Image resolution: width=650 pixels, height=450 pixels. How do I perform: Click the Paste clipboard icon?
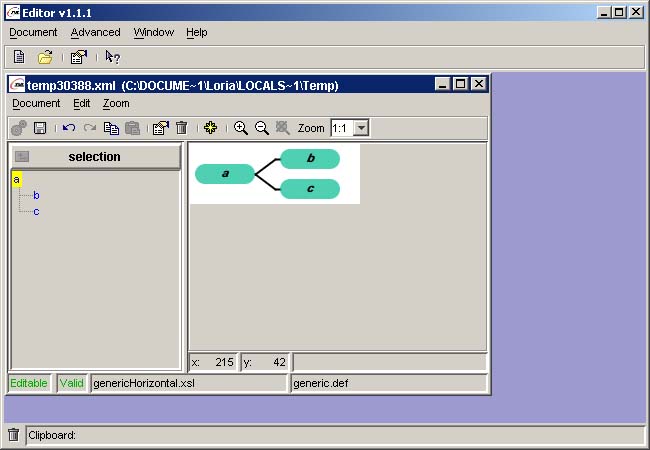point(132,128)
